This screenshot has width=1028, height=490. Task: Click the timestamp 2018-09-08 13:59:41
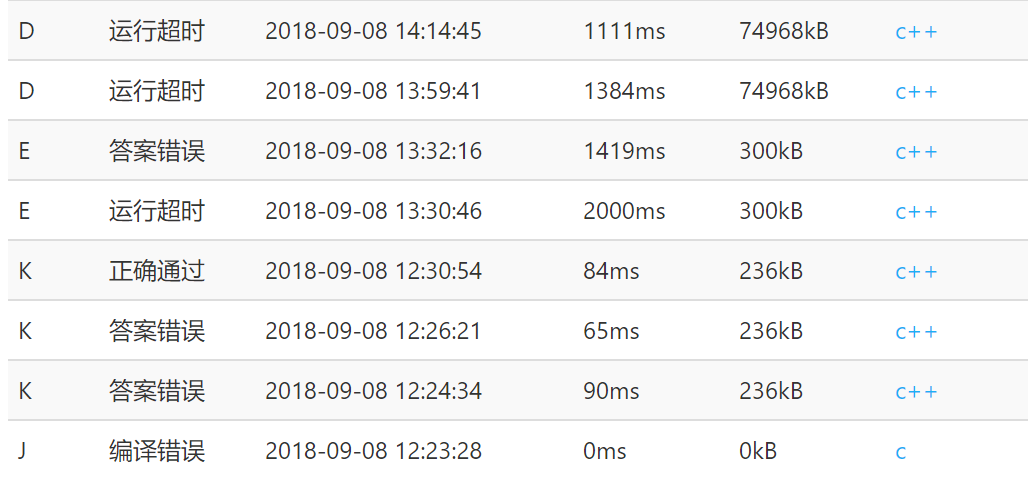(373, 91)
